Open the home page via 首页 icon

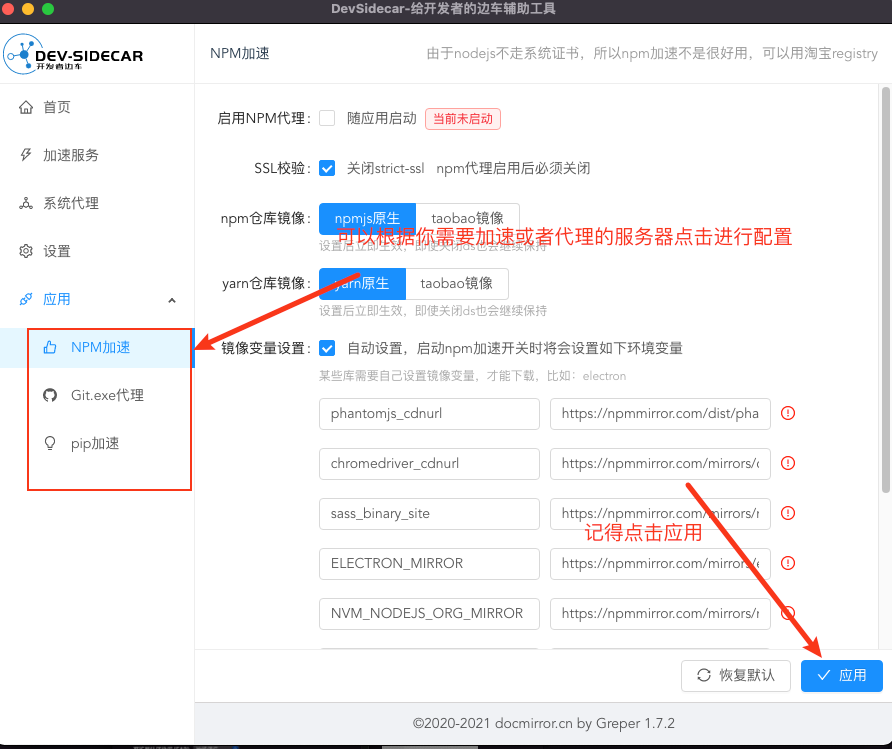point(25,106)
